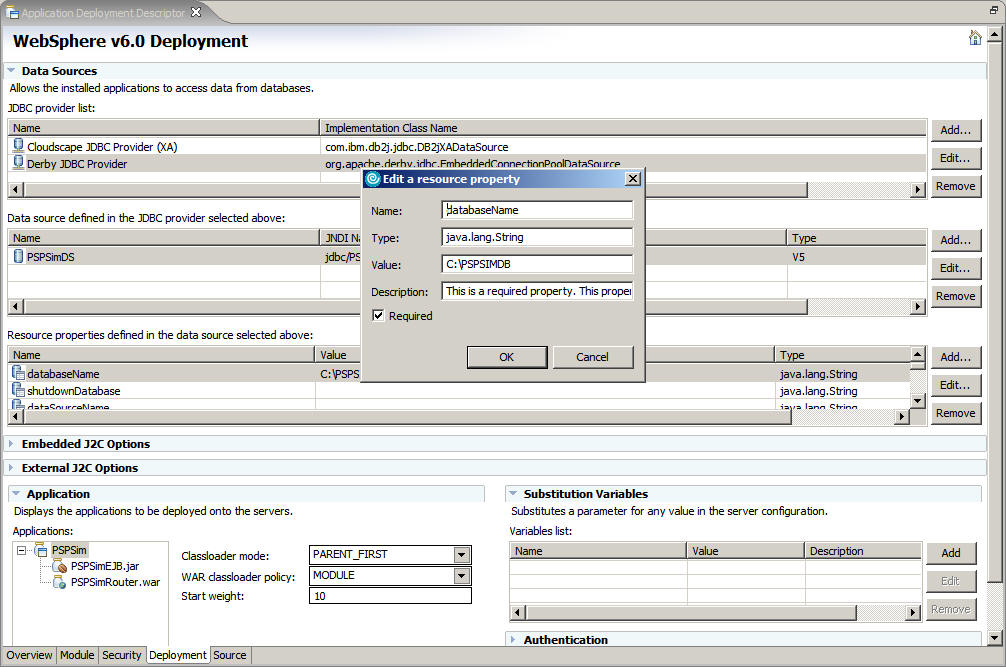Click Edit... beside the JDBC provider list
Viewport: 1006px width, 667px height.
point(956,158)
